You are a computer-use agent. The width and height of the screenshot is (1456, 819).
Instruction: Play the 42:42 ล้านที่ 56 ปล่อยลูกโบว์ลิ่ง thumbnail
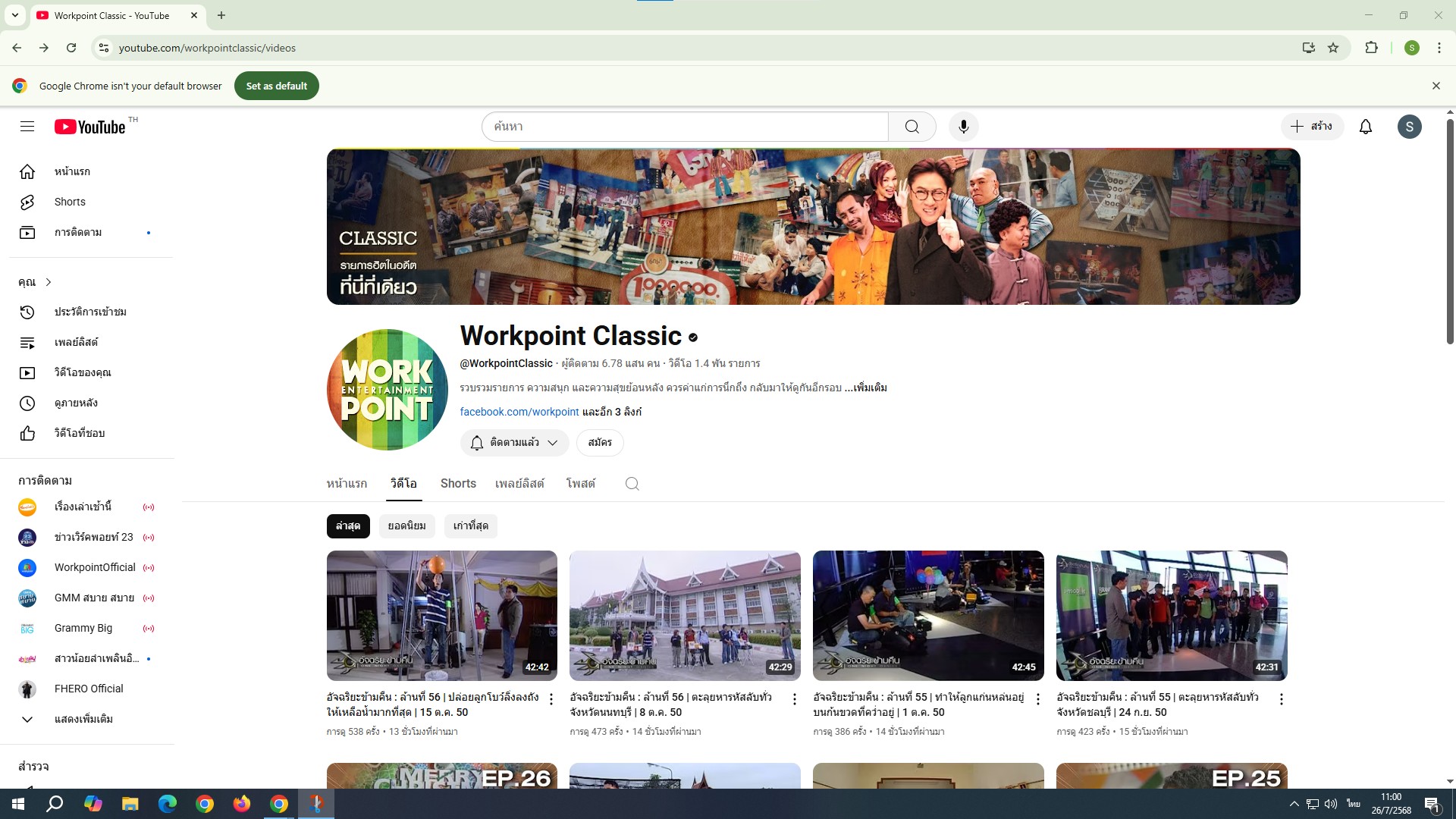coord(442,616)
